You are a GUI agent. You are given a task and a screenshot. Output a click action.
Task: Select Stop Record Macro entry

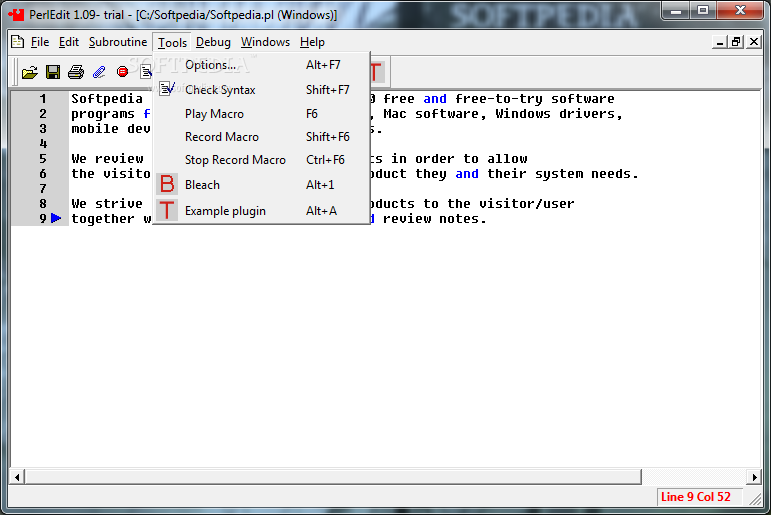(x=262, y=160)
